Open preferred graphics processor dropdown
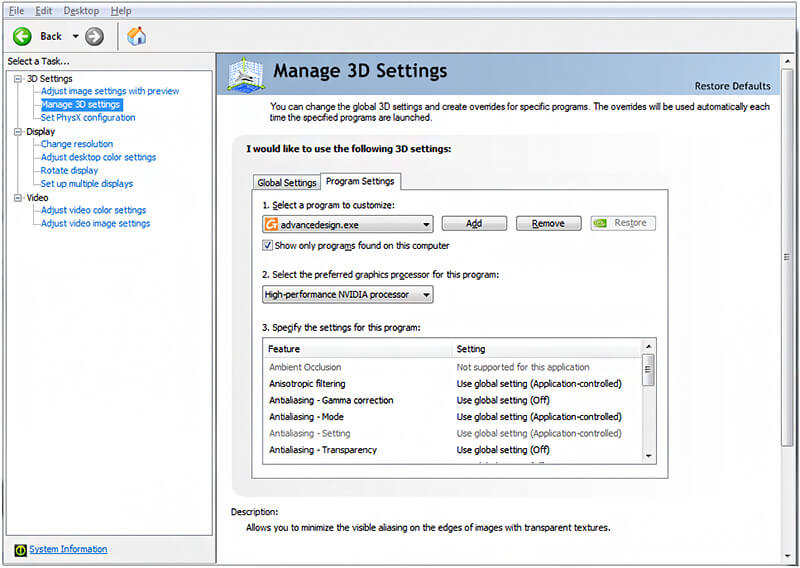Image resolution: width=800 pixels, height=568 pixels. [x=347, y=294]
